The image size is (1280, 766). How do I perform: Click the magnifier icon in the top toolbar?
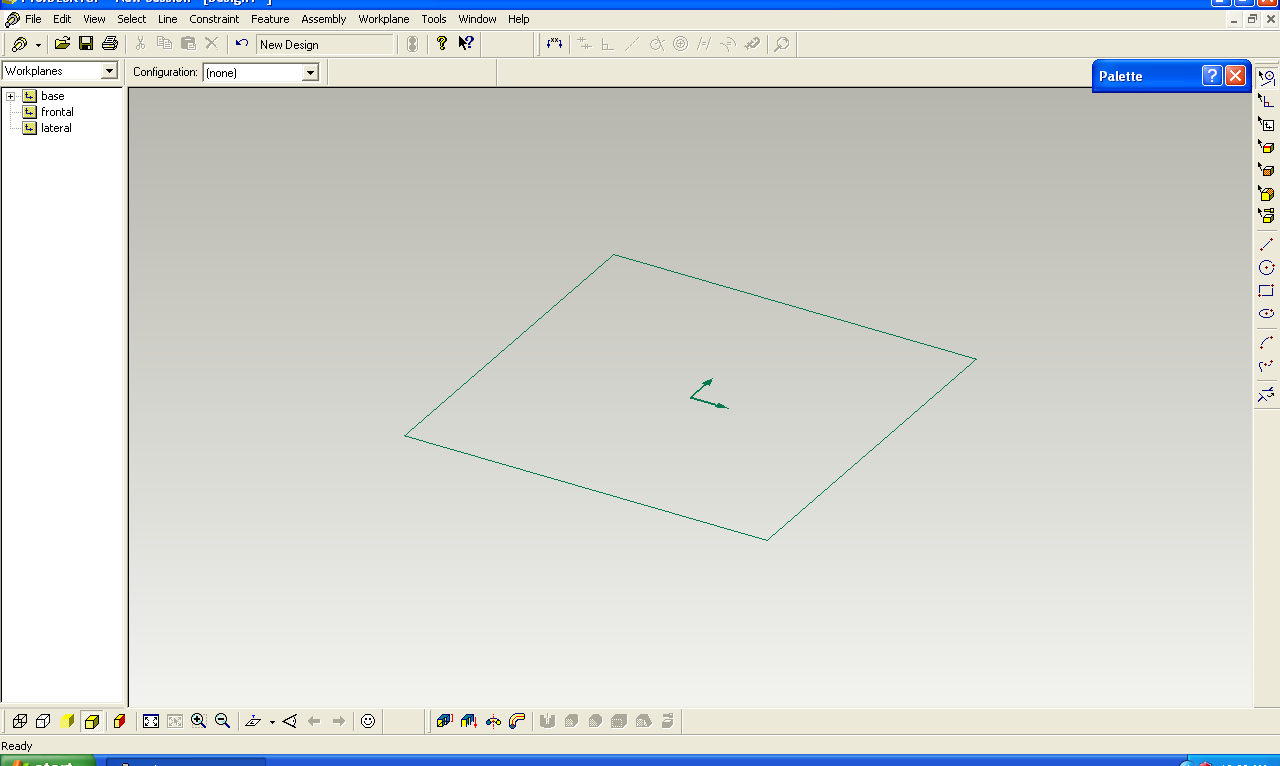coord(782,44)
